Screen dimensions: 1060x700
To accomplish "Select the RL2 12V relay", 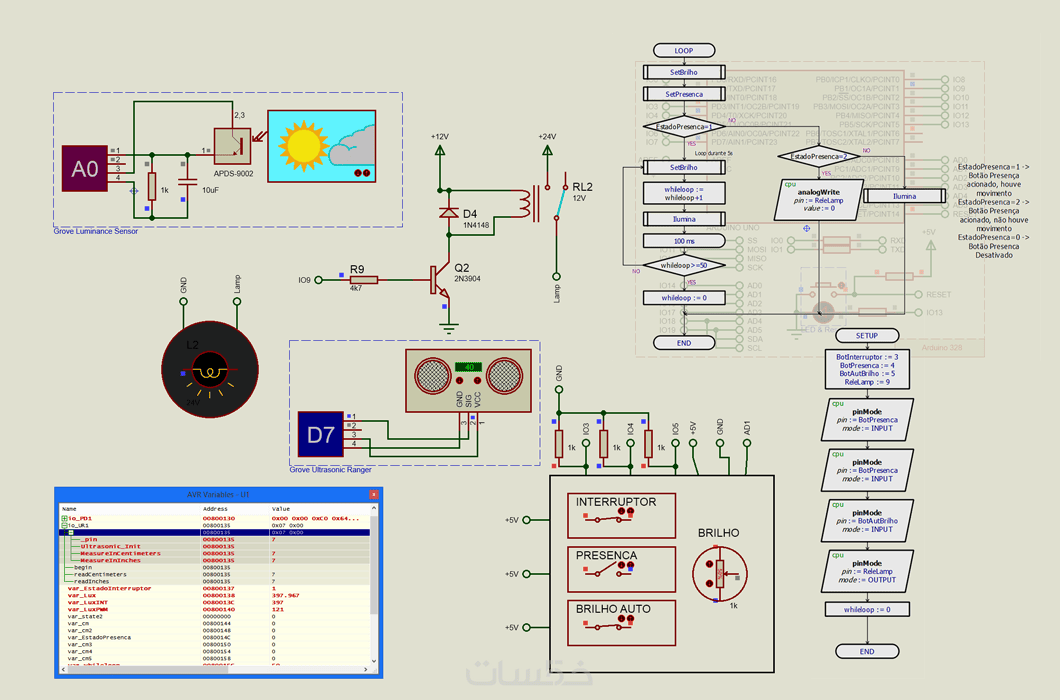I will (548, 203).
